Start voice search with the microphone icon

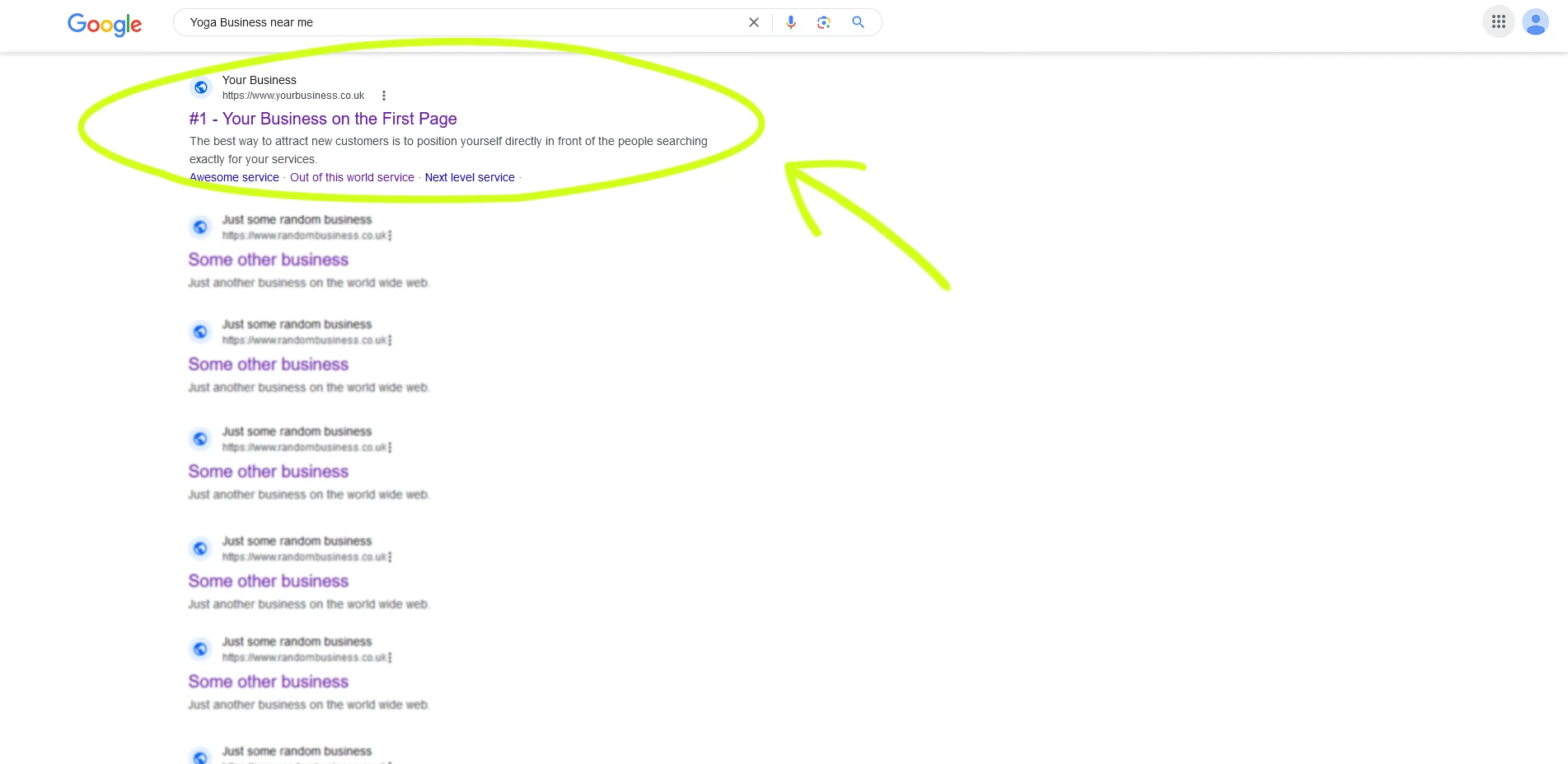[791, 22]
